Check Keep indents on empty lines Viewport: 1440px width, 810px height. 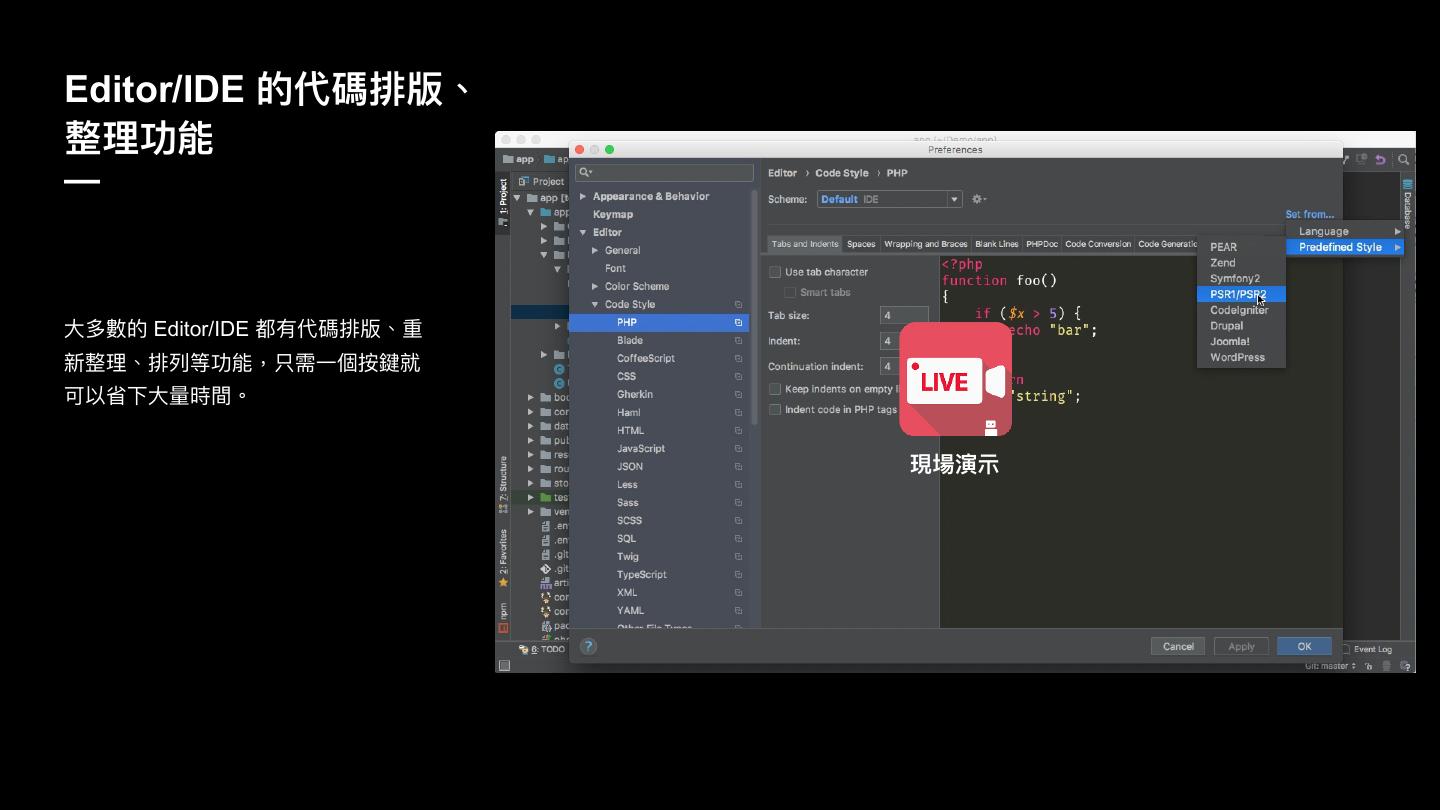(x=775, y=389)
